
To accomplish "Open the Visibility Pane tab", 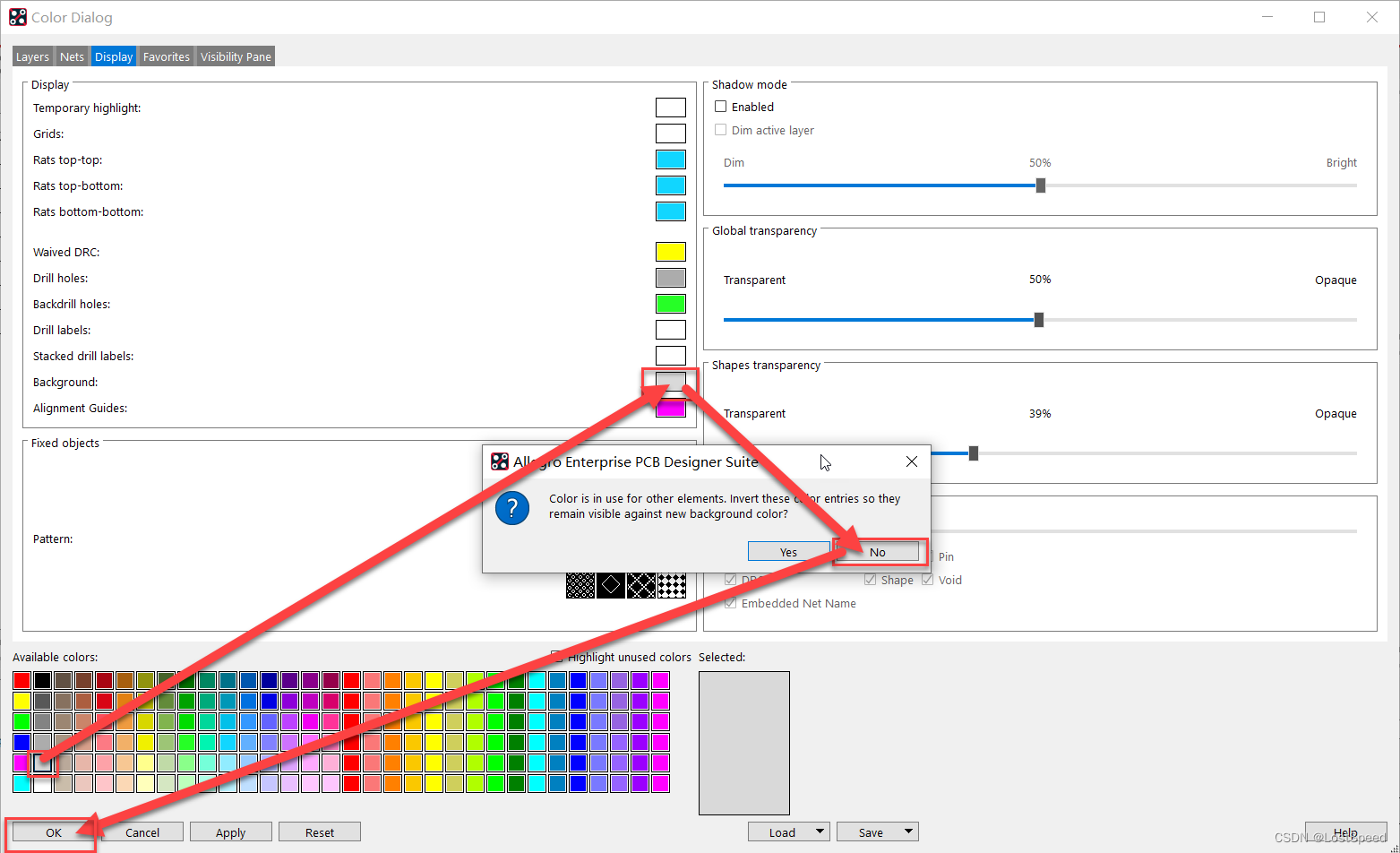I will (x=236, y=56).
